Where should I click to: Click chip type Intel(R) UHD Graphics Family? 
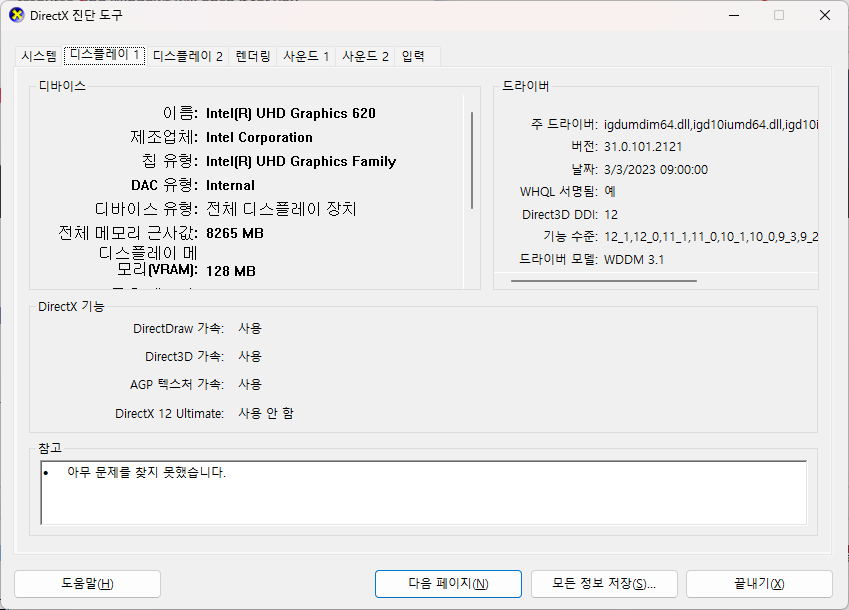[301, 161]
